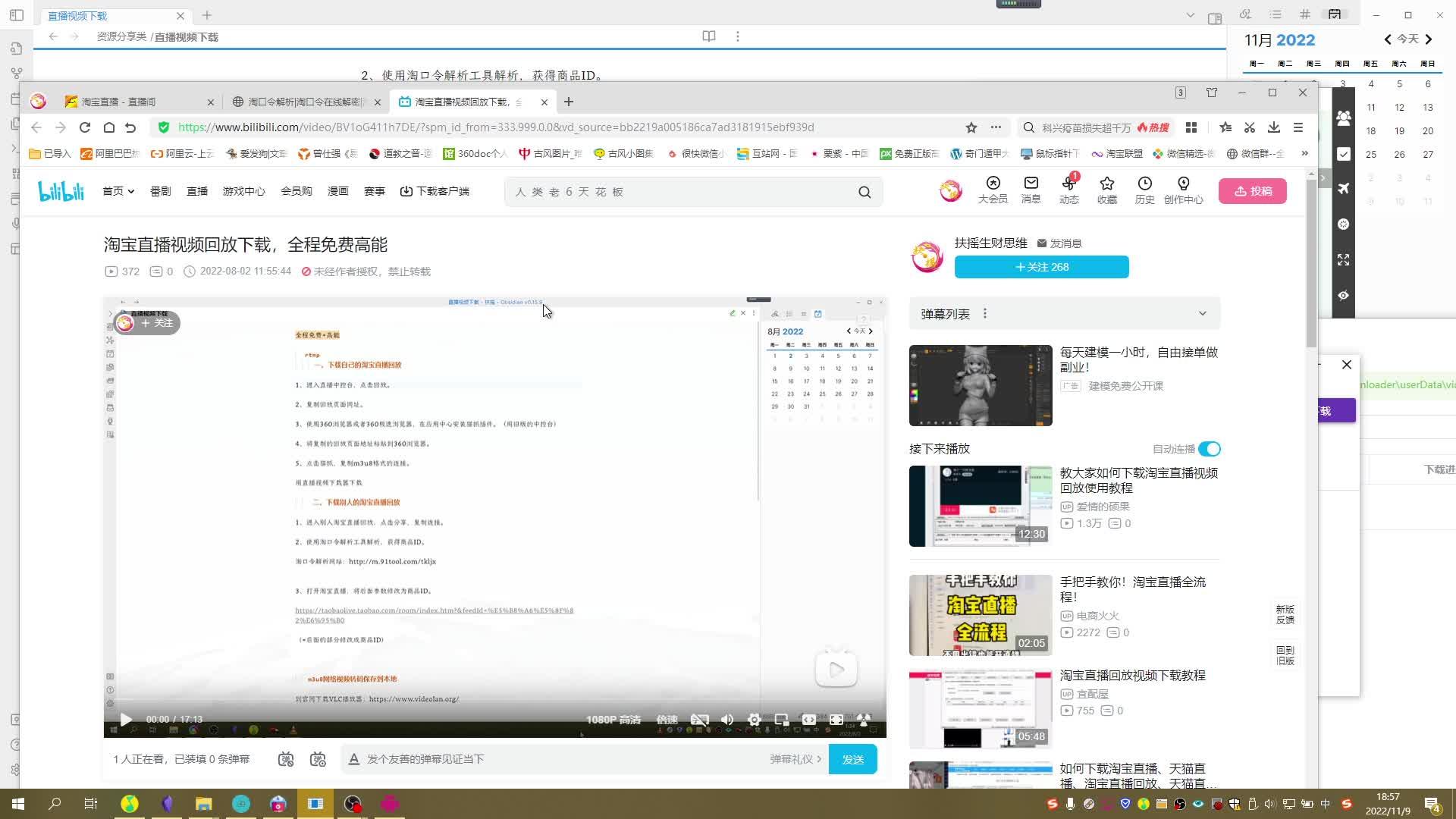Open 1080P 高清 quality selector

pyautogui.click(x=613, y=720)
